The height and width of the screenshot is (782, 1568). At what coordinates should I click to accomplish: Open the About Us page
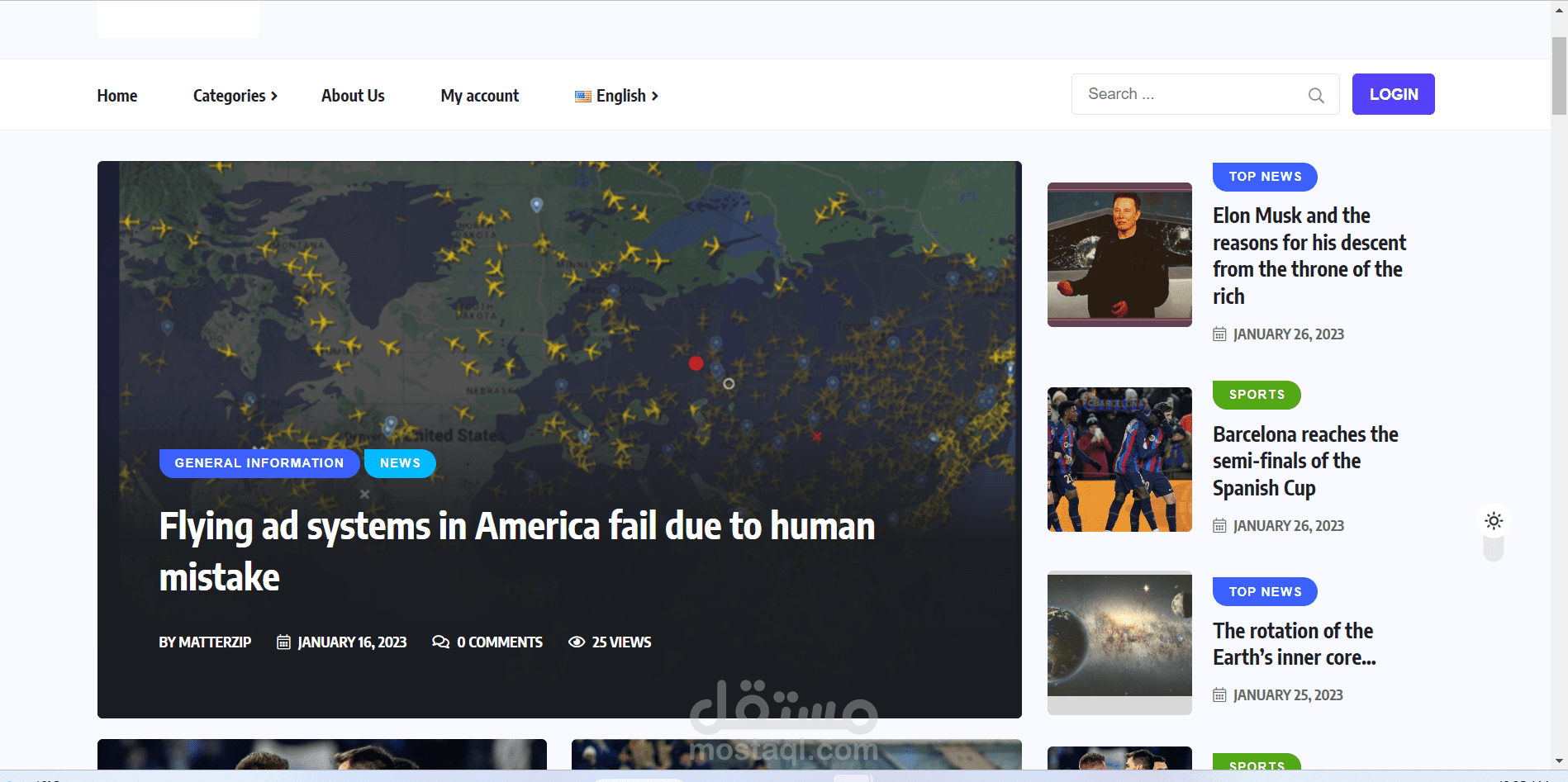353,96
